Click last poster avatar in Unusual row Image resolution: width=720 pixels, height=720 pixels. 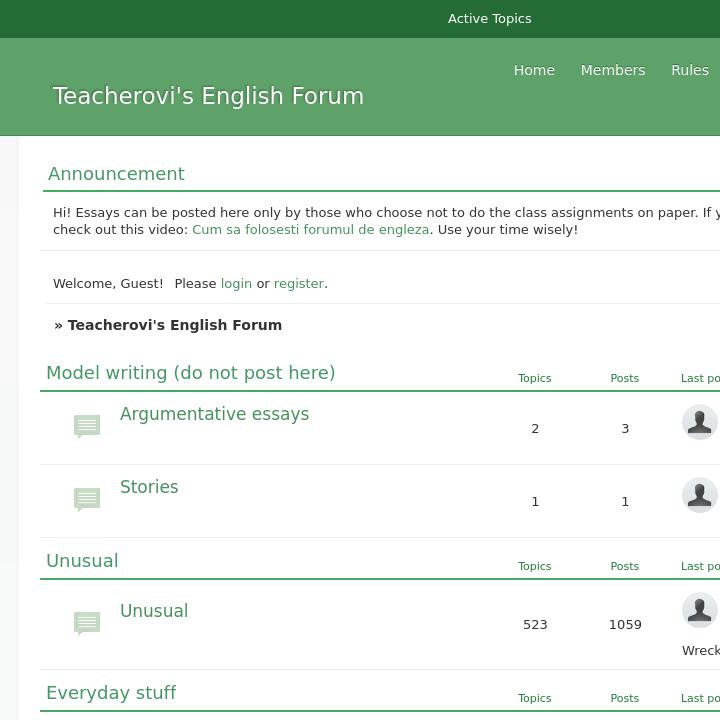699,610
